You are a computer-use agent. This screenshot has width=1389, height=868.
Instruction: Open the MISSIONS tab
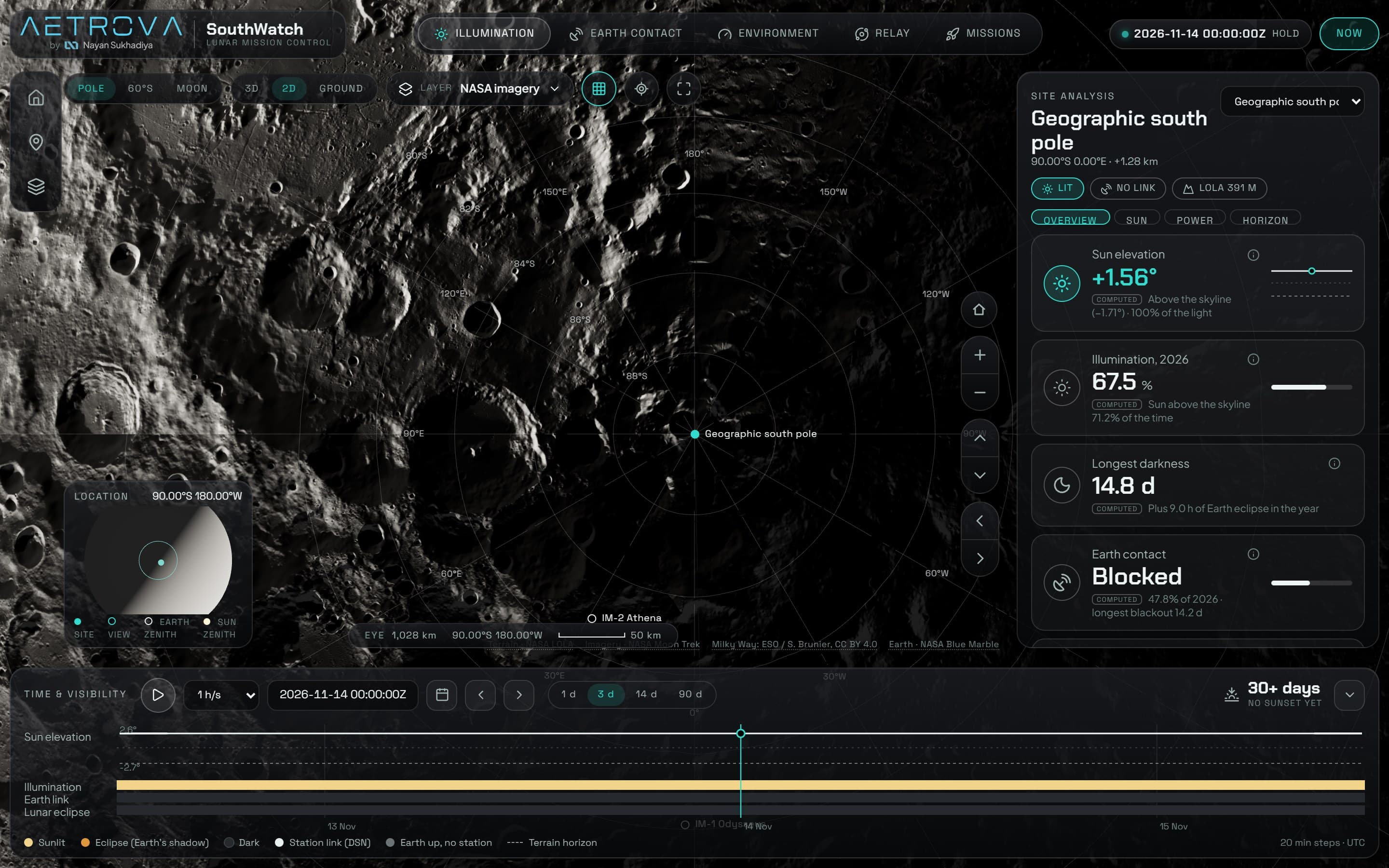[982, 33]
